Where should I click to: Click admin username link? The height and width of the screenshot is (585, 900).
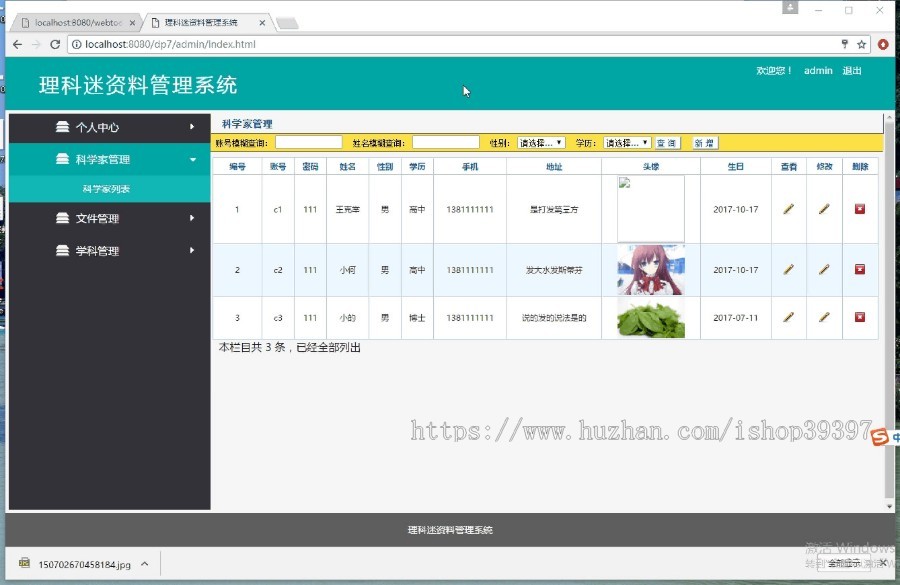(818, 71)
